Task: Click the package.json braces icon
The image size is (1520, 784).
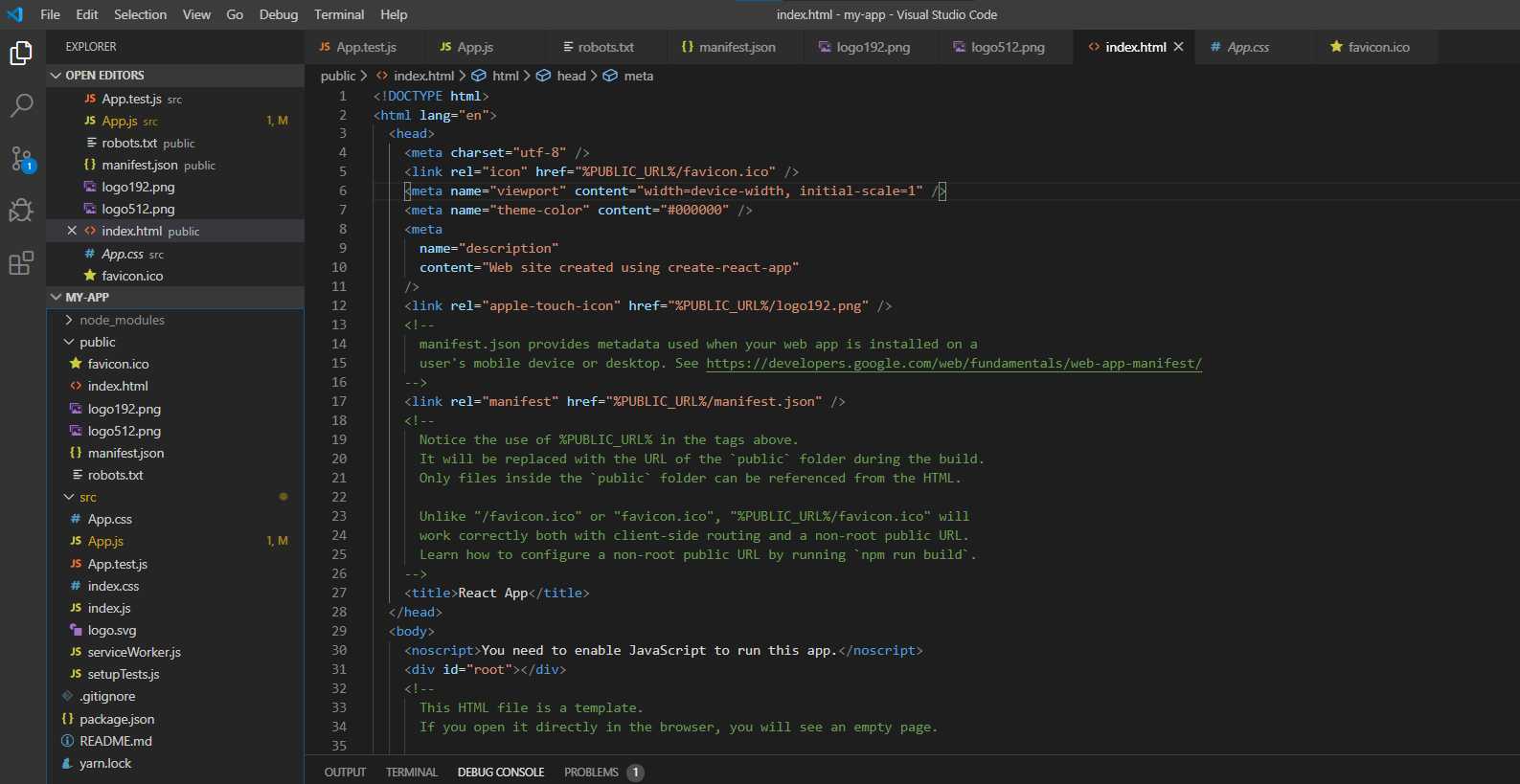Action: point(67,719)
